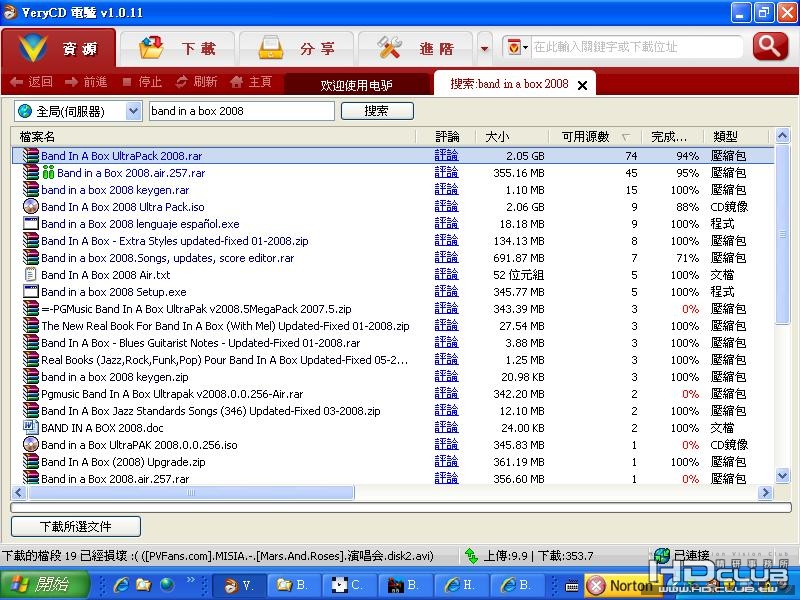Select the program icon for Band in a box 2008 Setup.exe
The height and width of the screenshot is (600, 800).
(31, 292)
